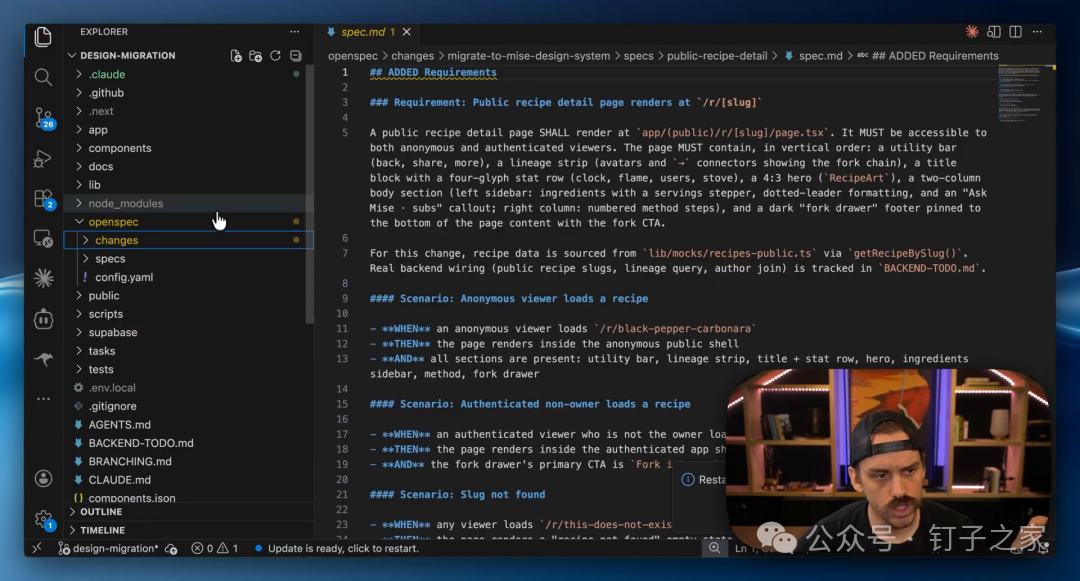Collapse the openspec folder

point(113,222)
